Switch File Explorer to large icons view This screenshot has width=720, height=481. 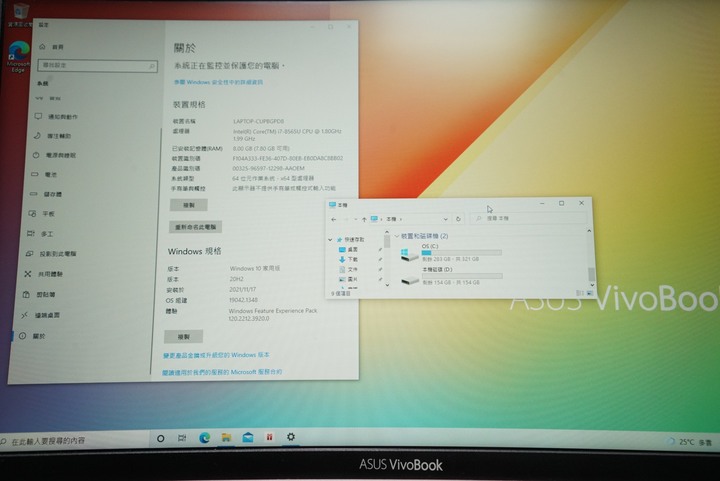point(590,293)
